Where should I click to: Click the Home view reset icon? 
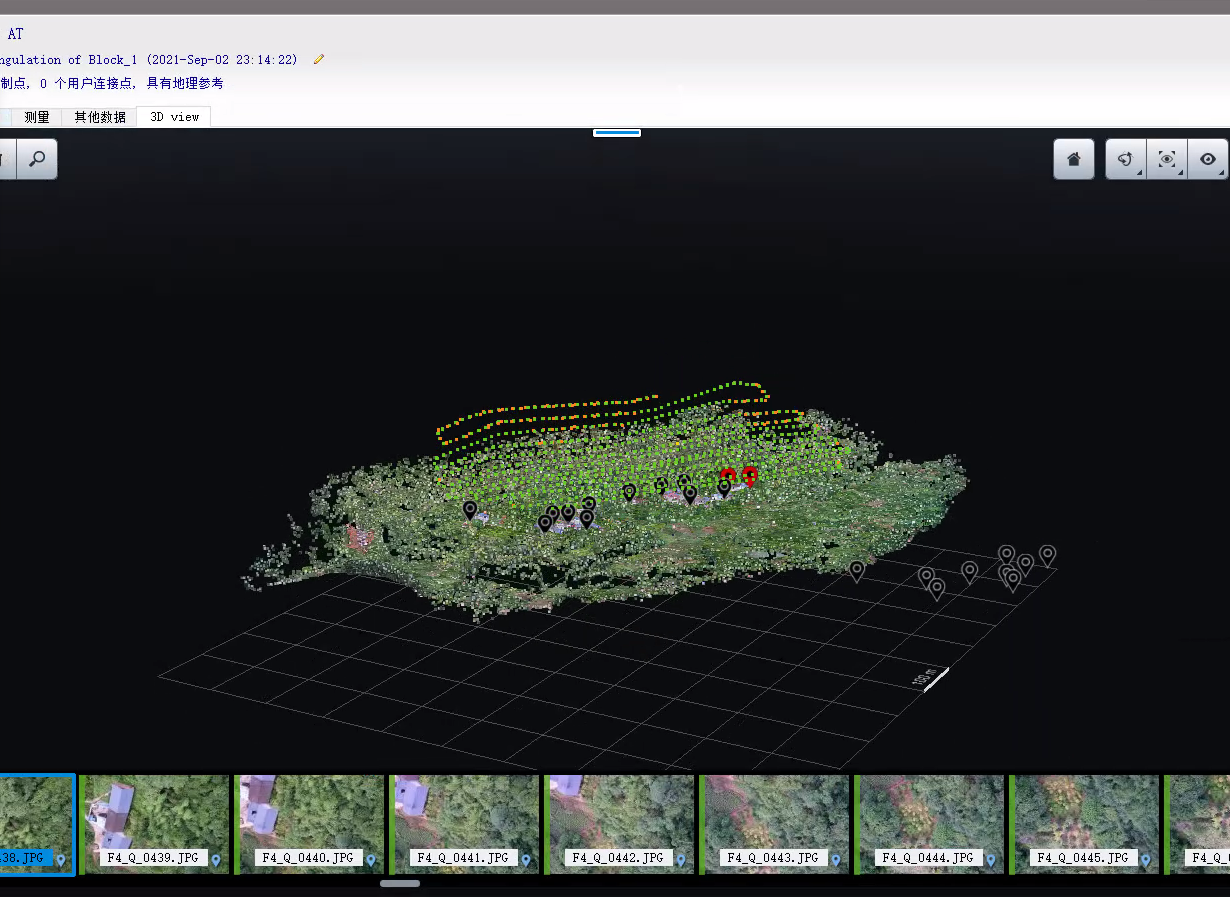[x=1073, y=159]
